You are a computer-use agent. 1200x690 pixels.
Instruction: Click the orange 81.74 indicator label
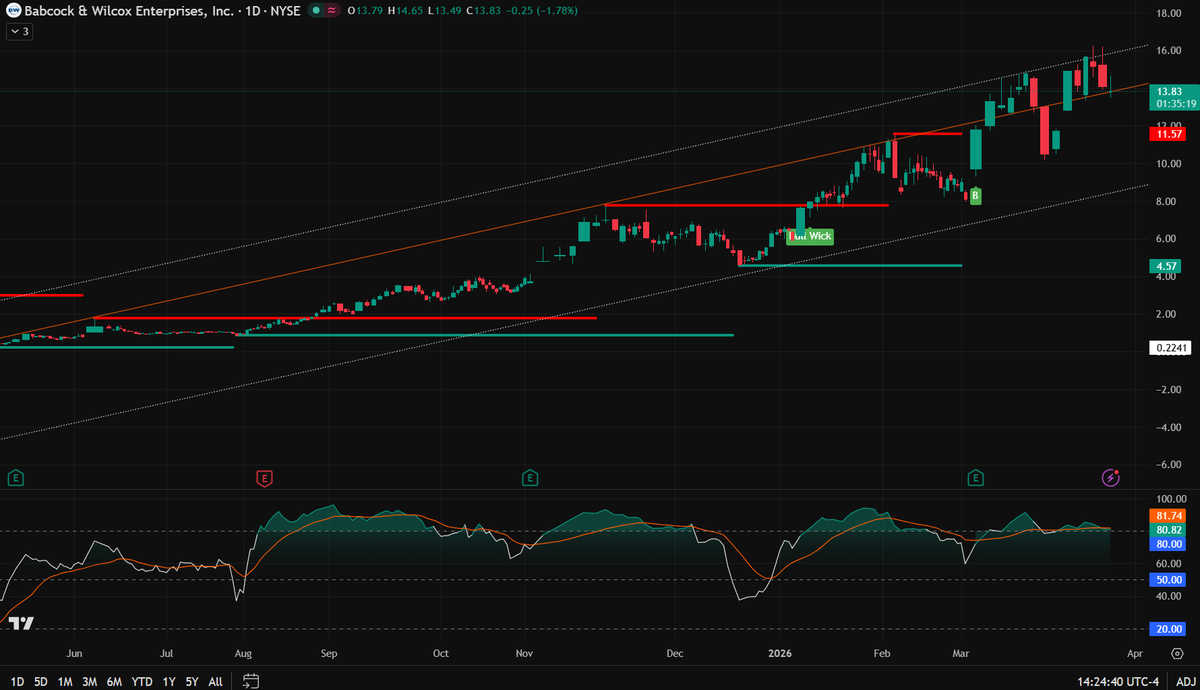[1169, 515]
